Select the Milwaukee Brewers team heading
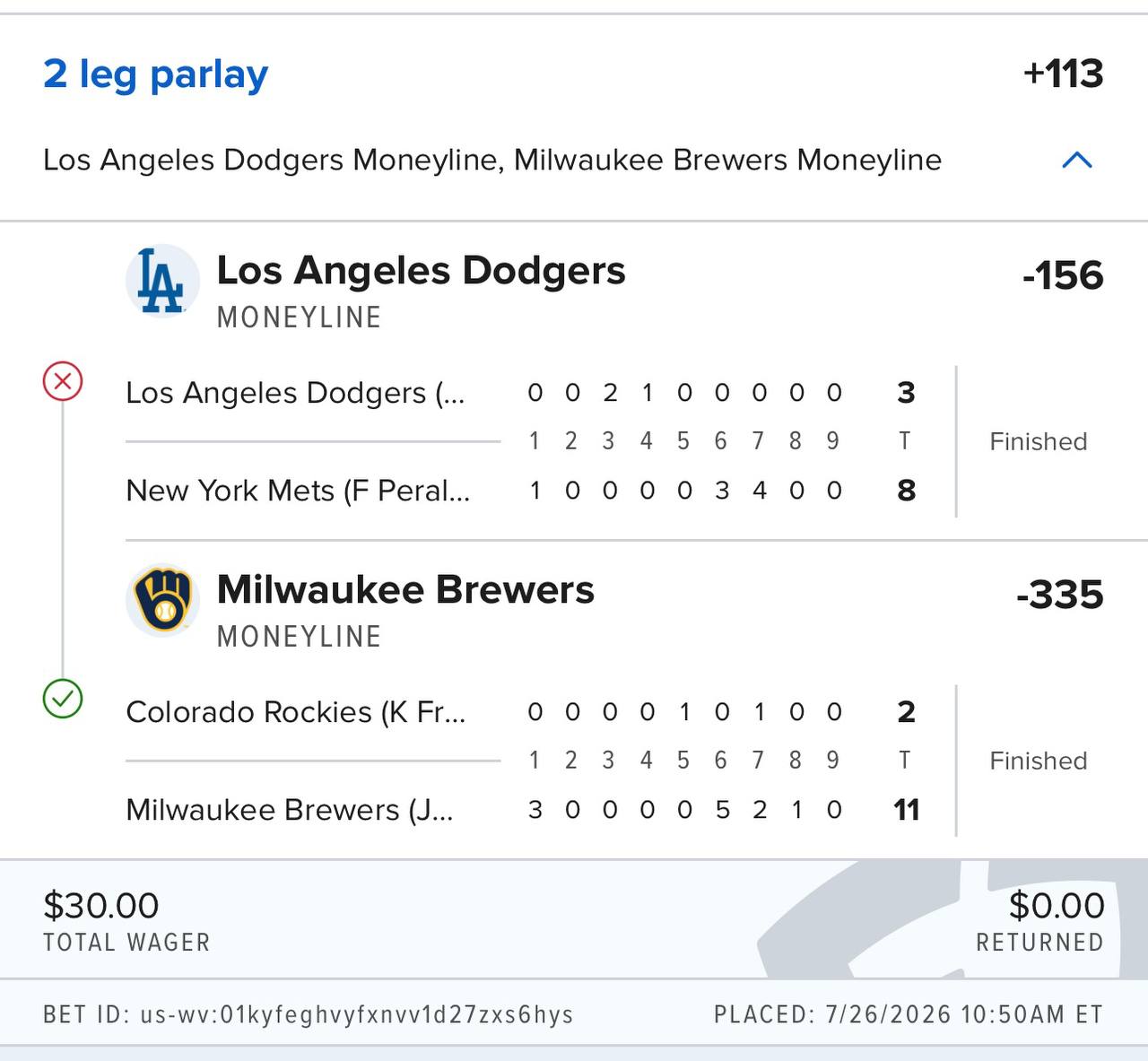This screenshot has width=1148, height=1061. coord(405,590)
